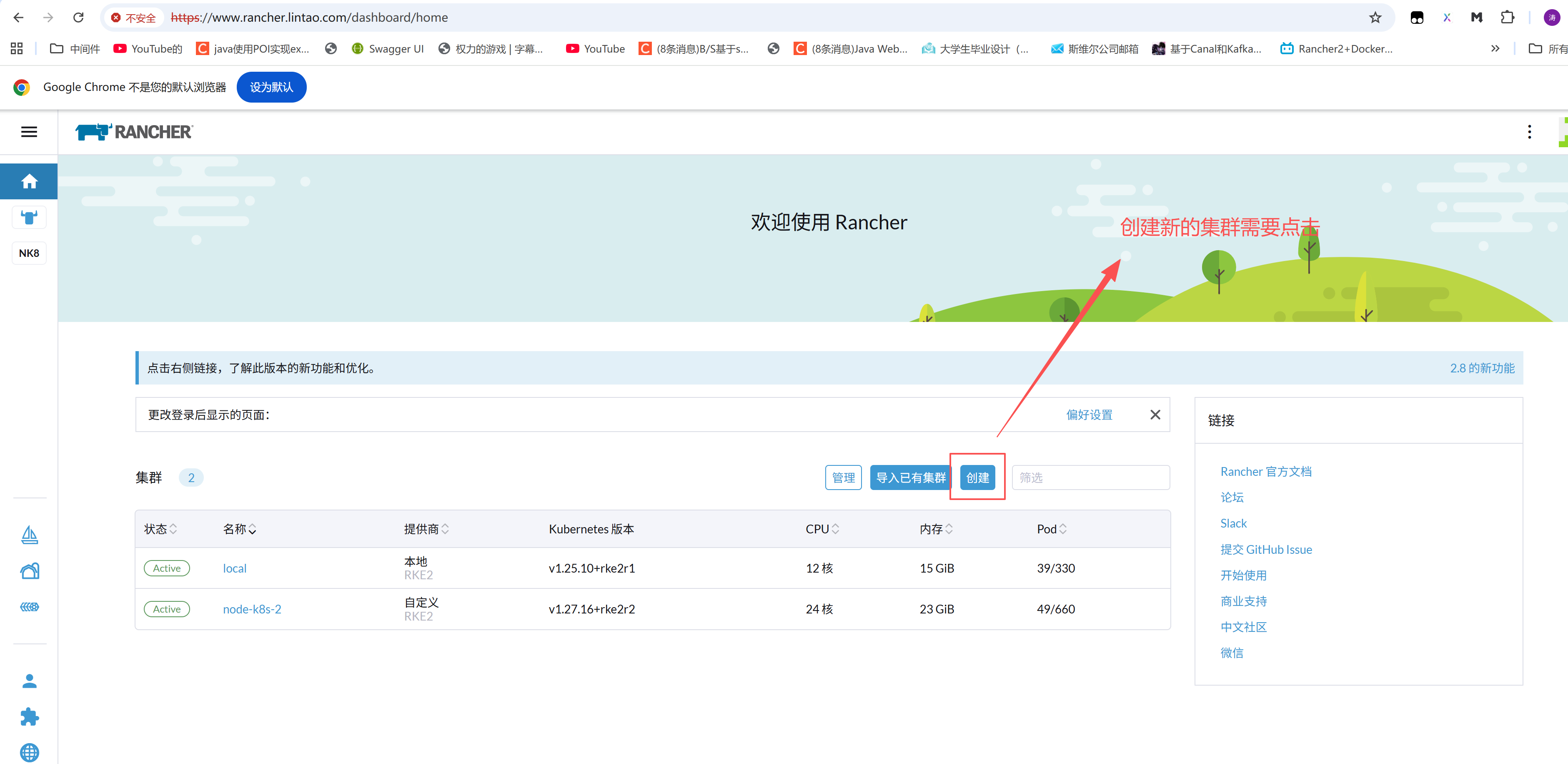This screenshot has width=1568, height=764.
Task: Sort clusters by Pod column
Action: point(1052,529)
